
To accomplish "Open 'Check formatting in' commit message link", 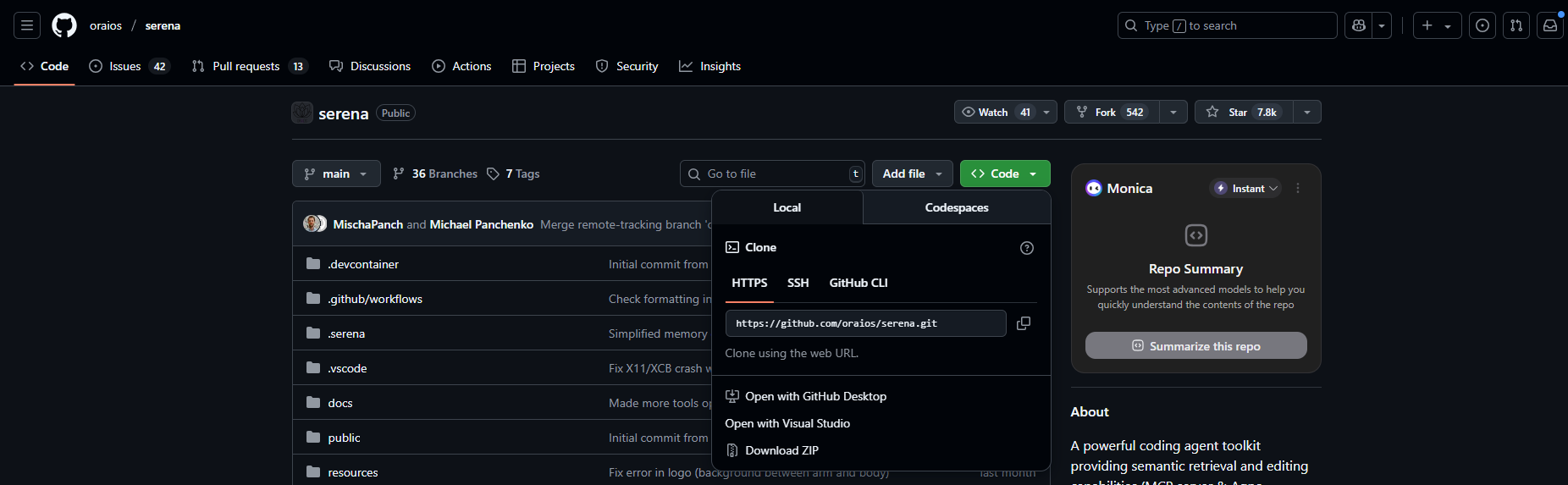I will tap(660, 299).
